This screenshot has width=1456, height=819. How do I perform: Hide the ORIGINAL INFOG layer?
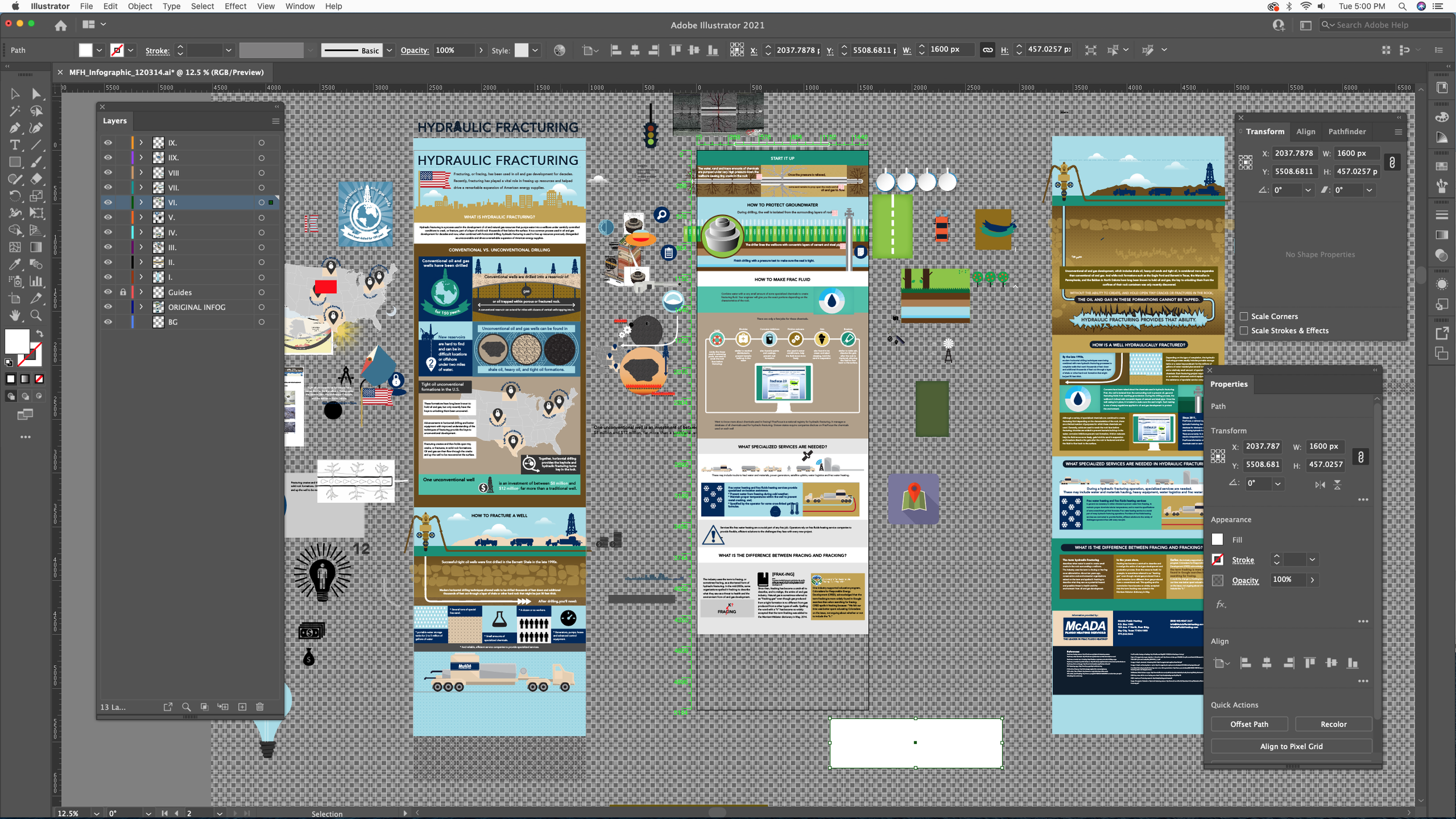(108, 307)
